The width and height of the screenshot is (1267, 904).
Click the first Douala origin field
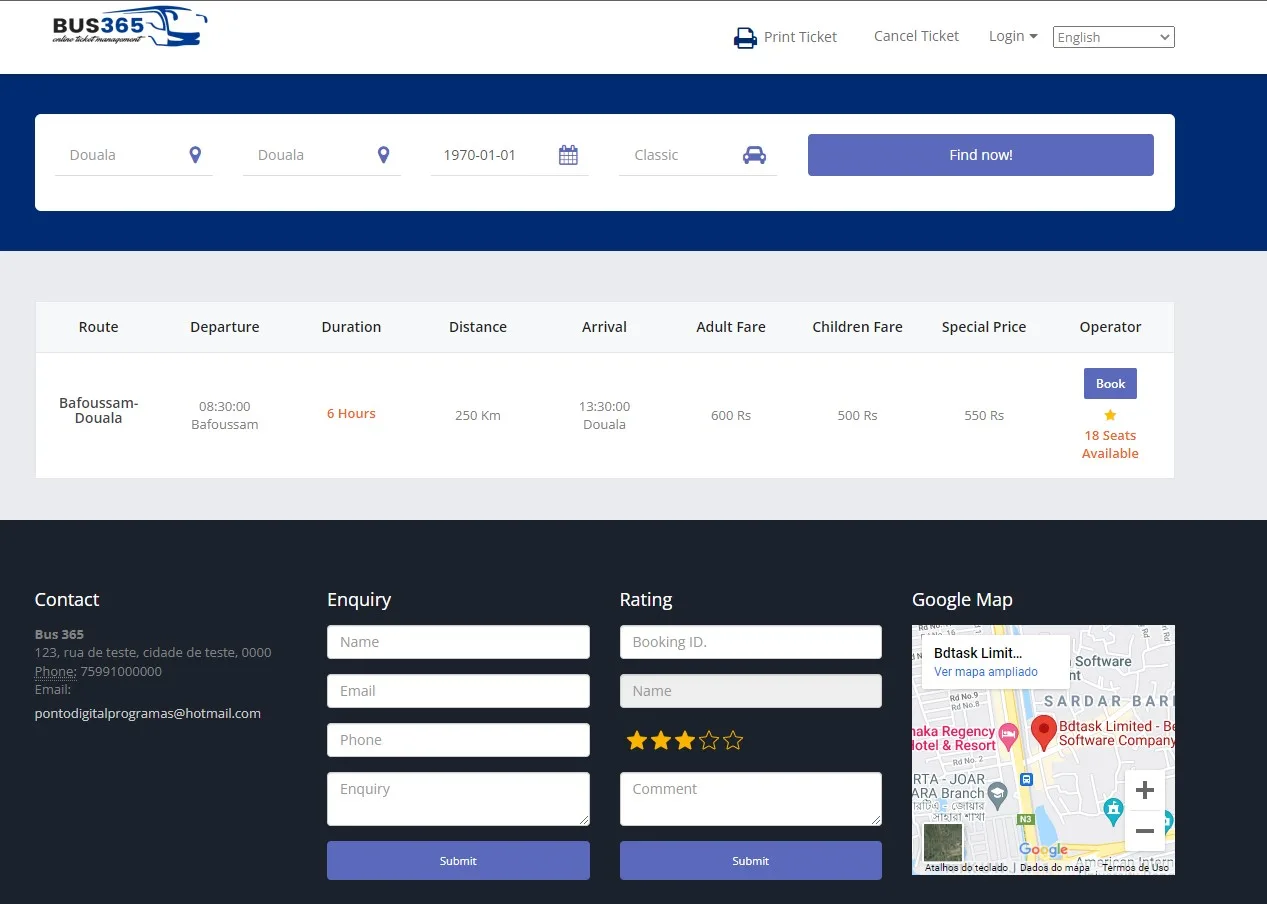point(134,155)
